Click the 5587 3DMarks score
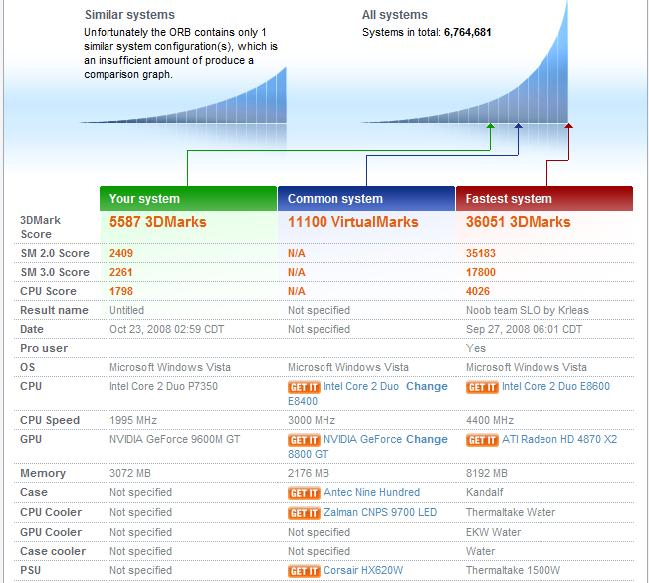649x583 pixels. tap(158, 222)
